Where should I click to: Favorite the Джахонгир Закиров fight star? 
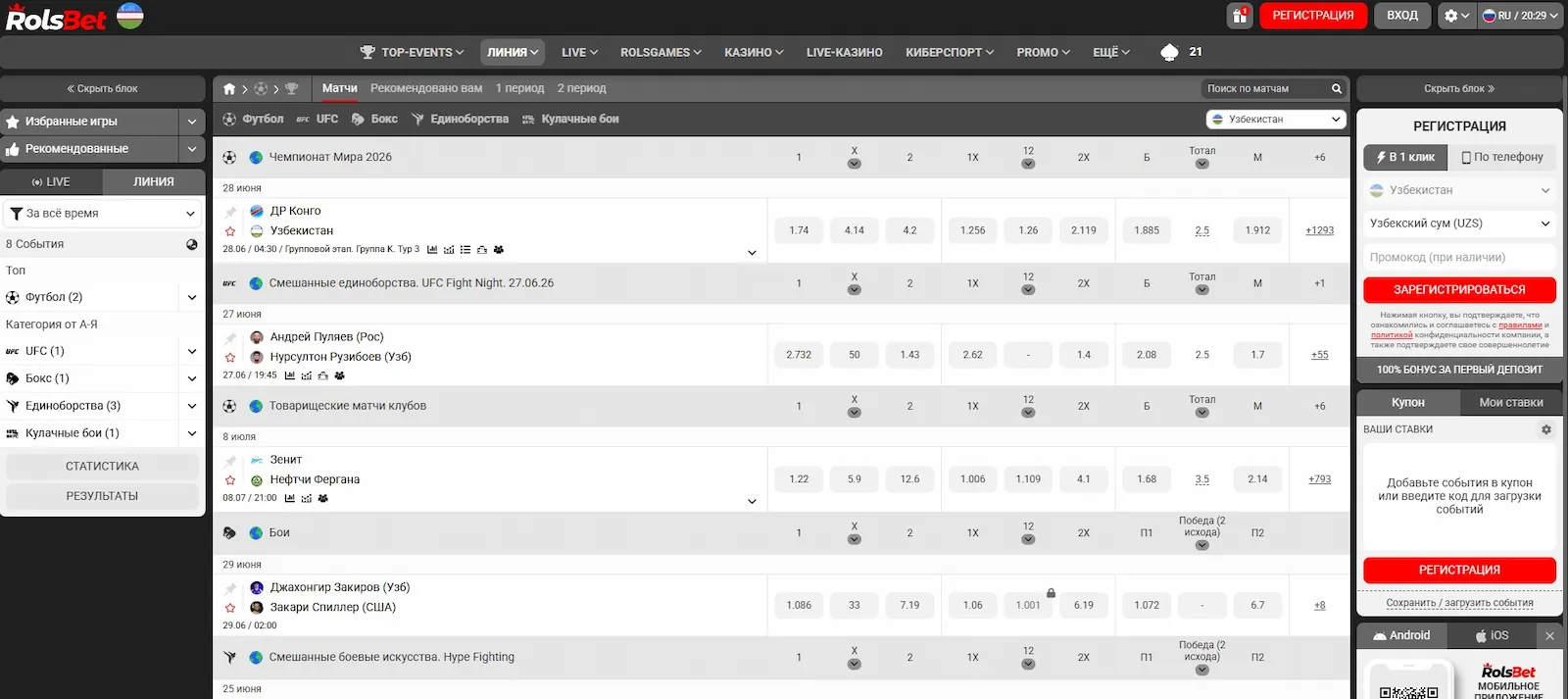click(230, 608)
